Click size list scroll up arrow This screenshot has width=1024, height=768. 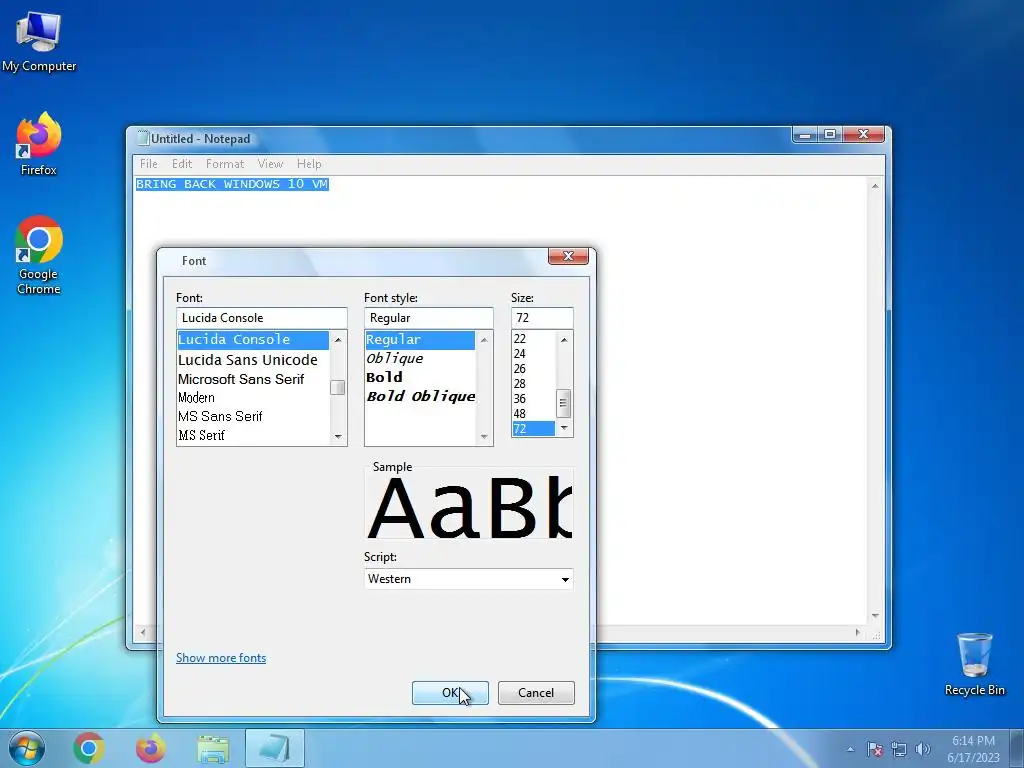[564, 340]
